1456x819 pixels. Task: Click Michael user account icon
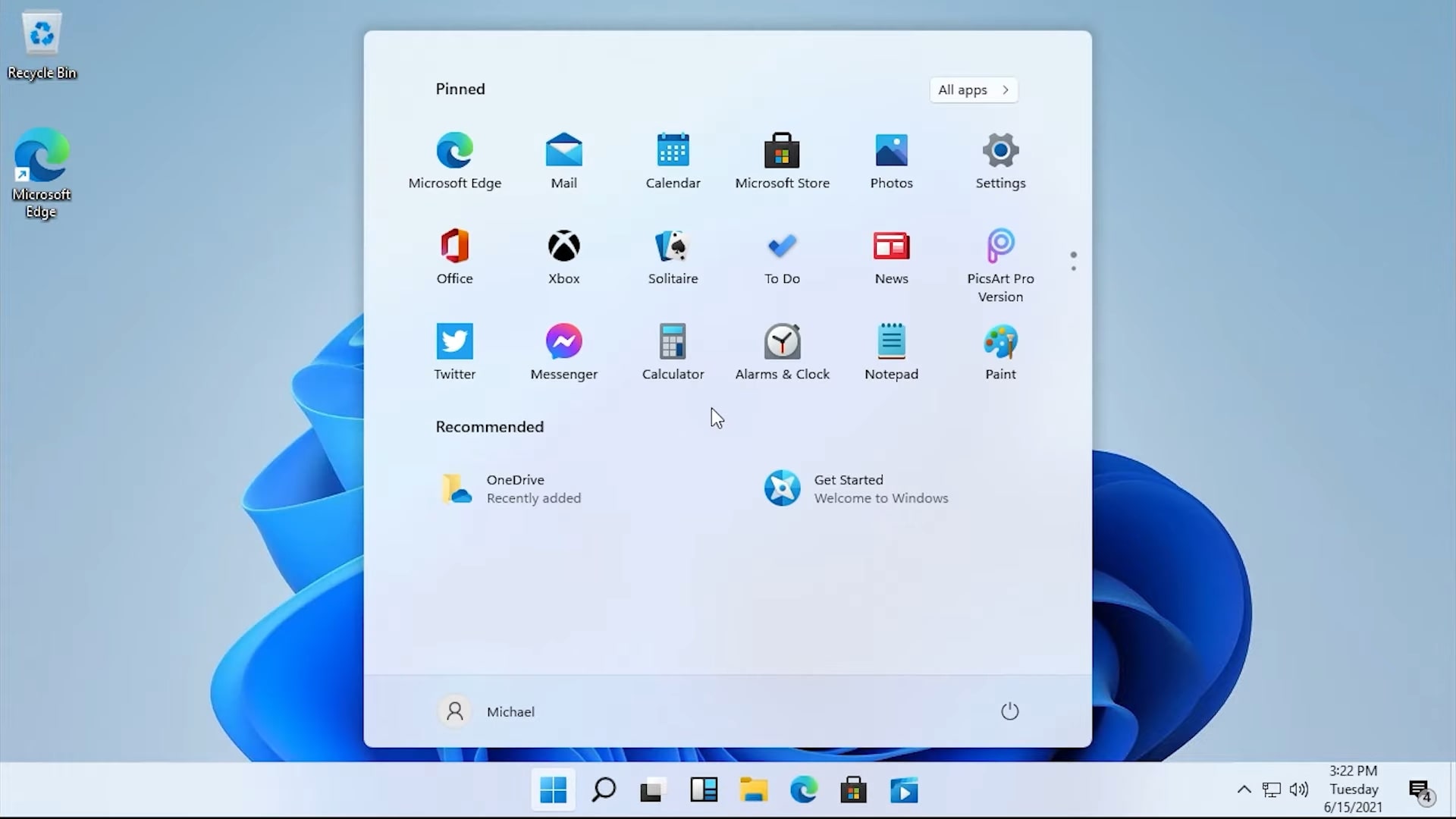pyautogui.click(x=455, y=711)
